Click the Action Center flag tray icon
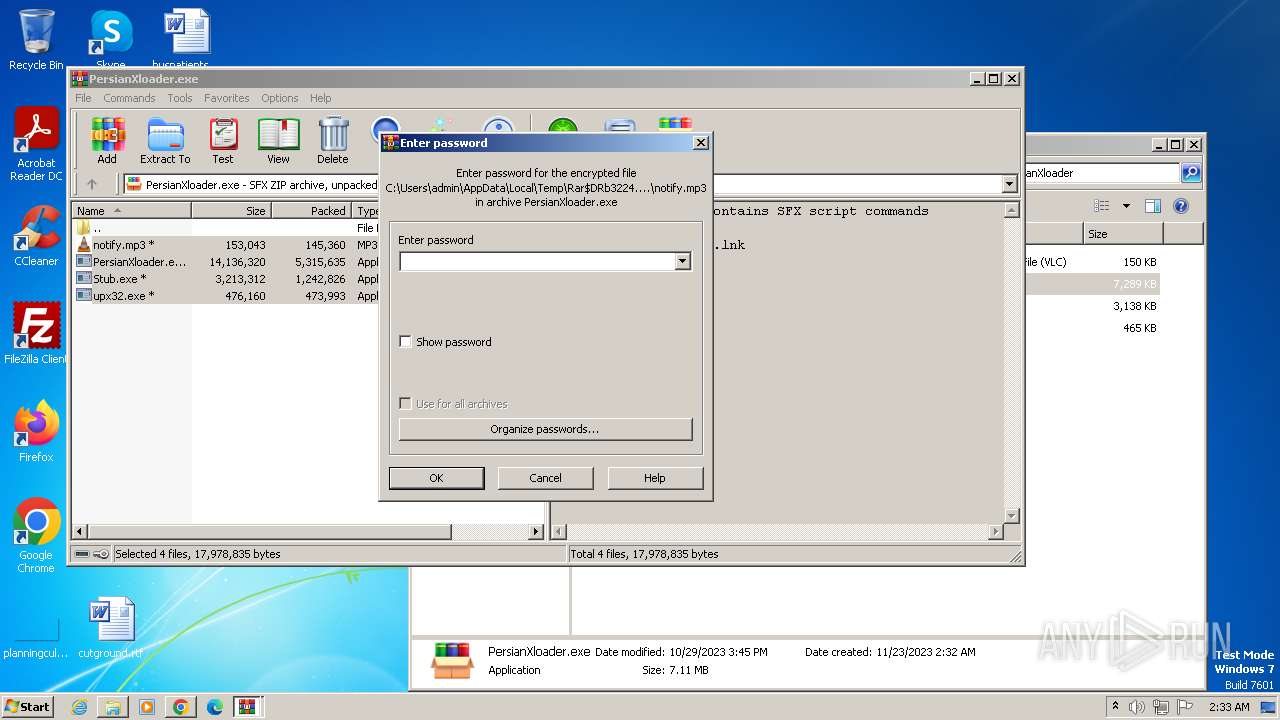Screen dimensions: 1280x720 (1185, 707)
